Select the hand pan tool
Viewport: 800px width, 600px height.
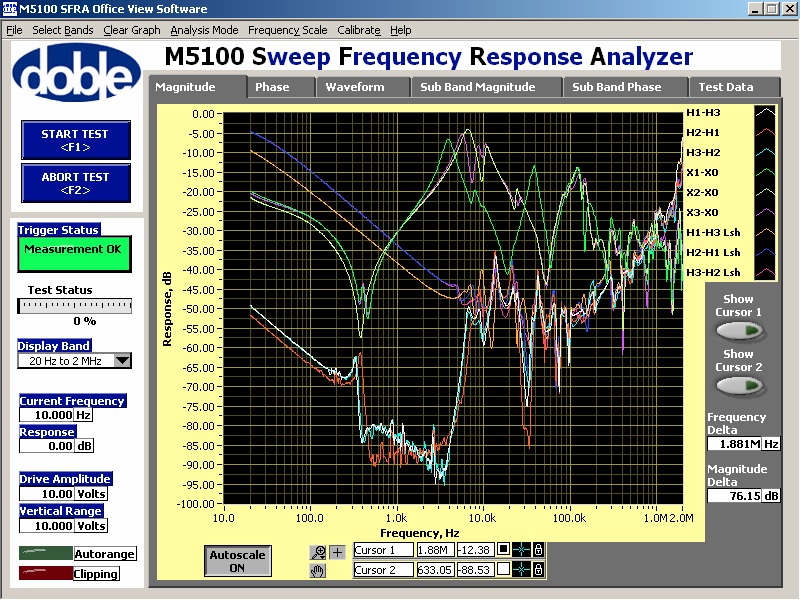pyautogui.click(x=318, y=571)
